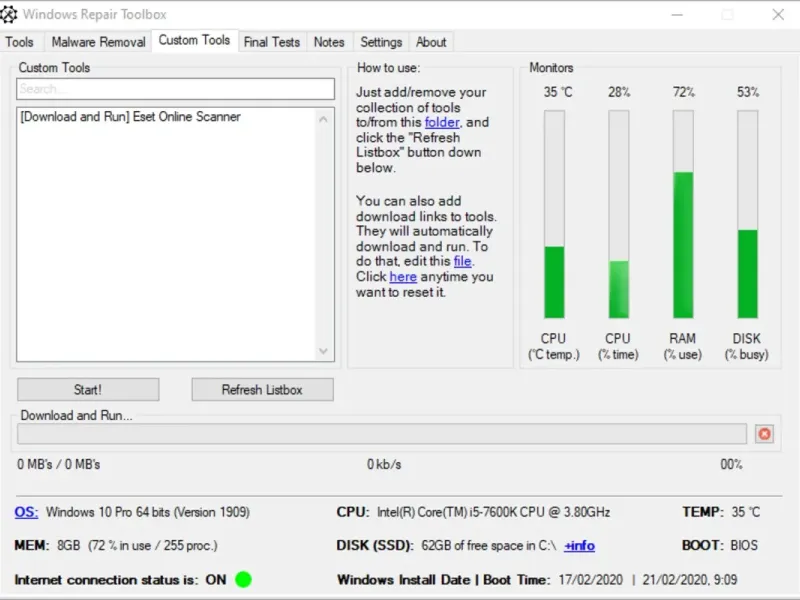Click the Windows Repair Toolbox app icon

[x=8, y=14]
